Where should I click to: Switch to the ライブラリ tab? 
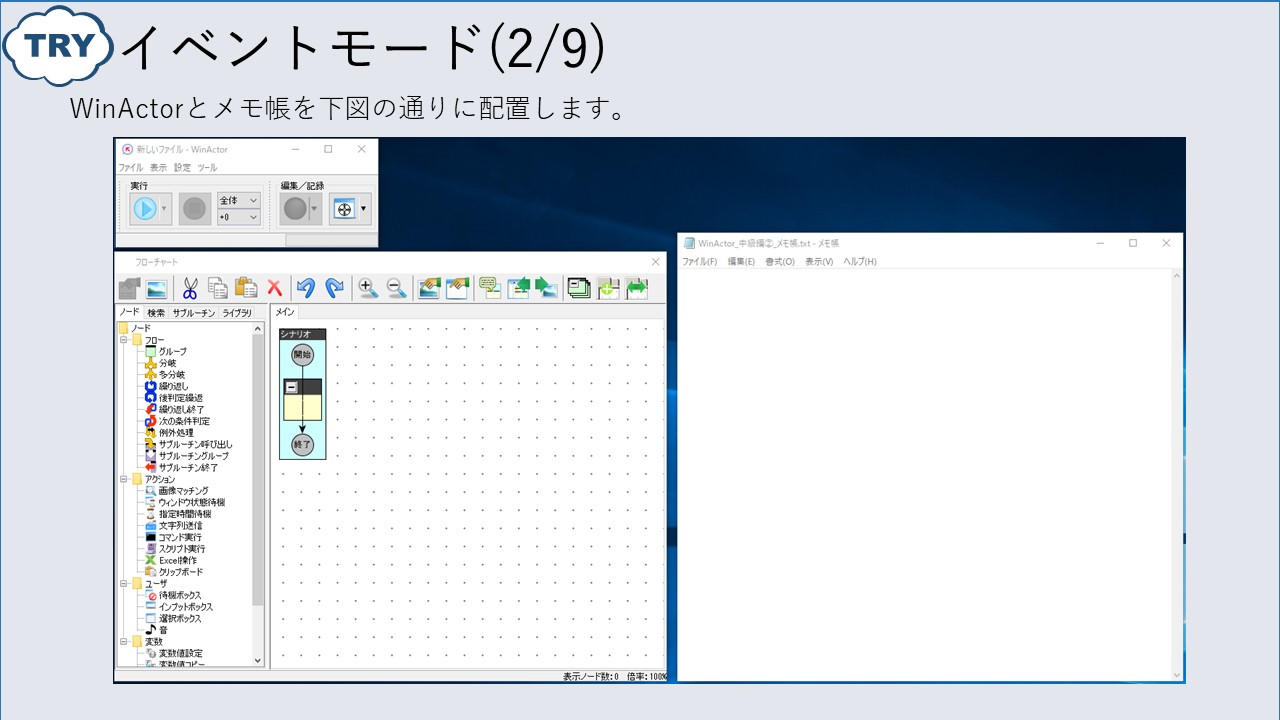[x=237, y=313]
